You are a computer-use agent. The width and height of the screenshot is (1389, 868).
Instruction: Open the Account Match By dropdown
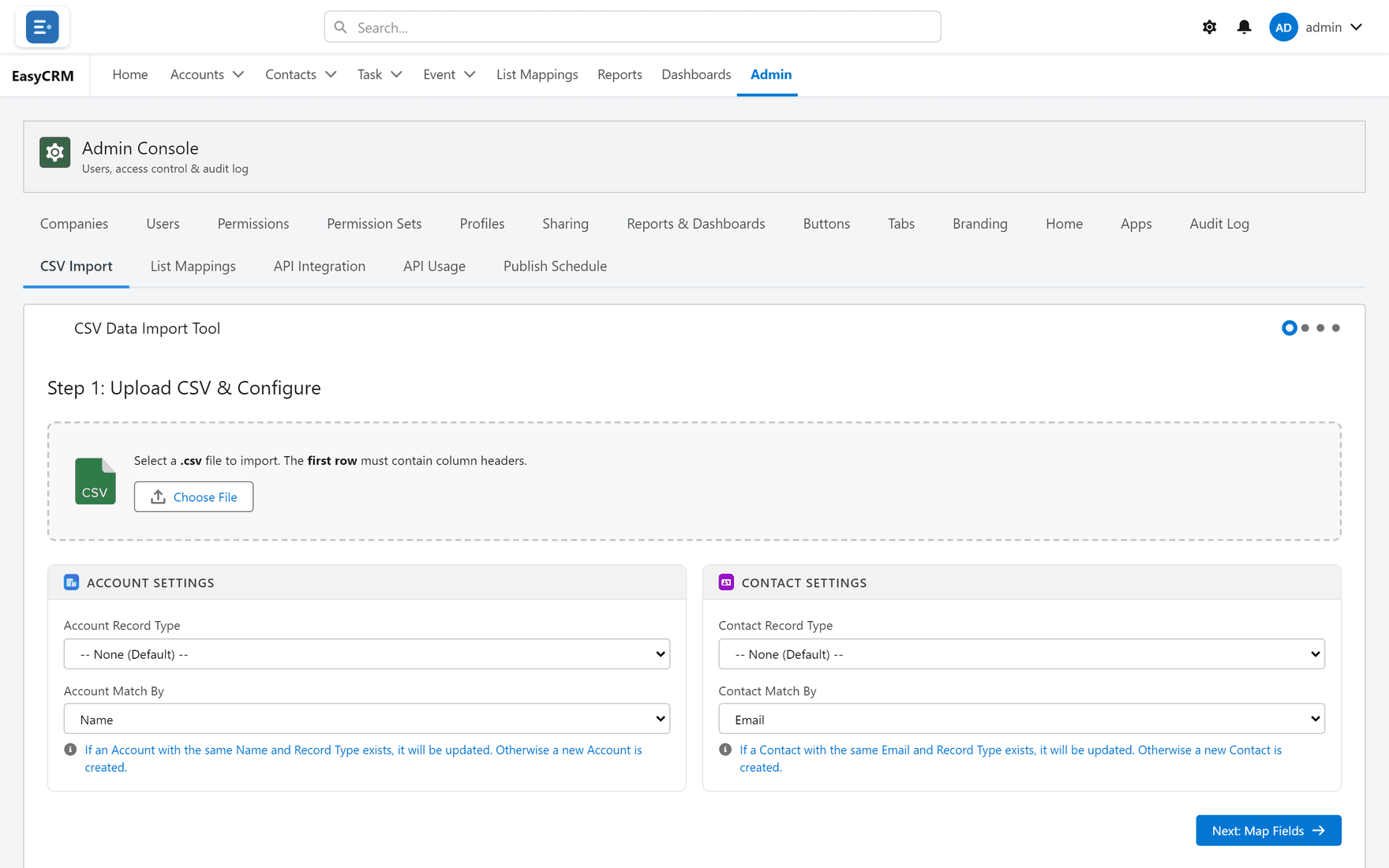click(x=367, y=719)
